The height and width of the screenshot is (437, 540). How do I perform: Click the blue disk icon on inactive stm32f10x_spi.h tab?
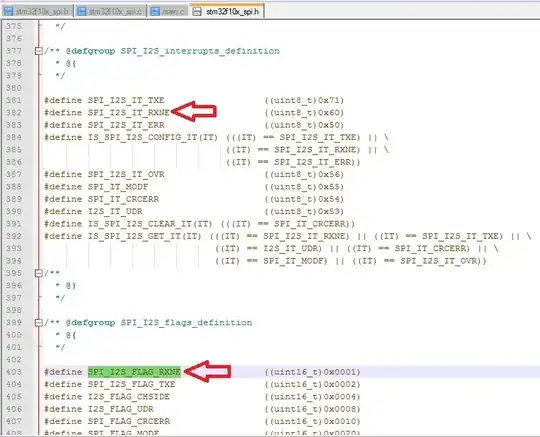[8, 11]
